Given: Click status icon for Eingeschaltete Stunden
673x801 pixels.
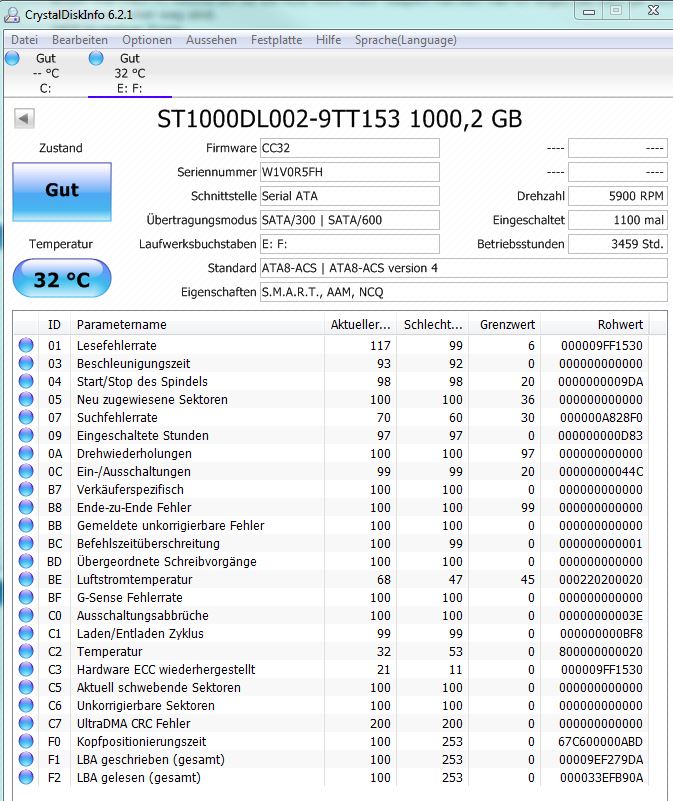Looking at the screenshot, I should click(26, 435).
